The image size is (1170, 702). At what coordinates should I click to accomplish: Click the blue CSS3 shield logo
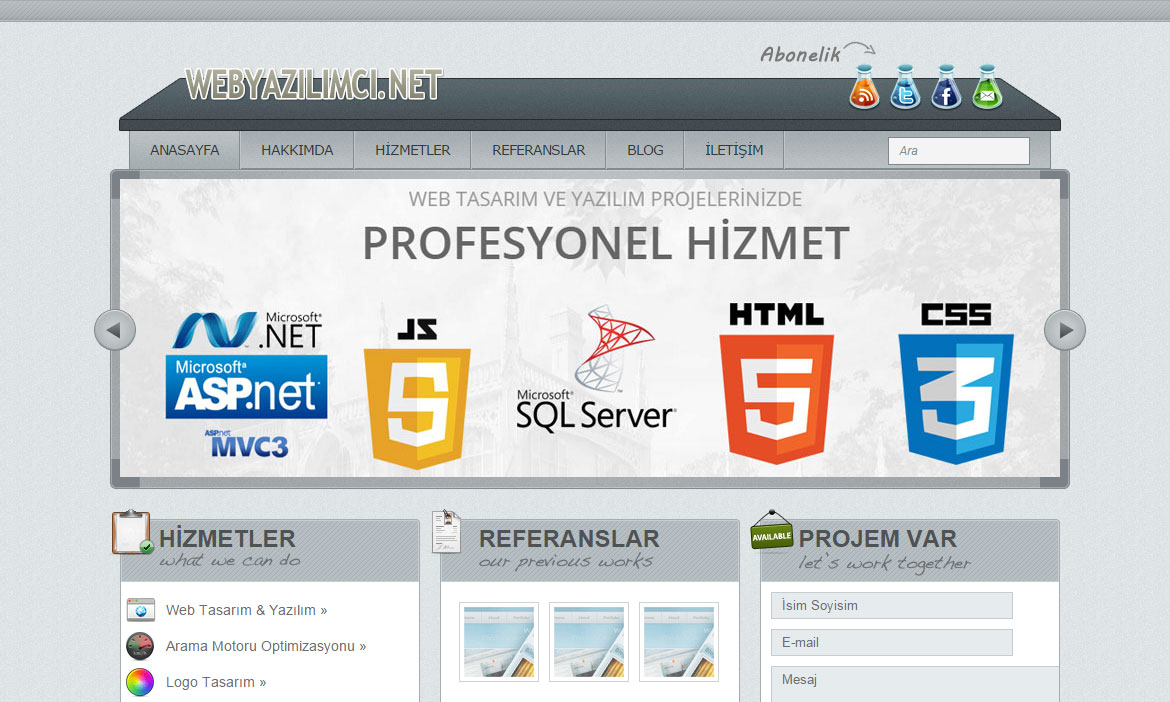click(956, 383)
